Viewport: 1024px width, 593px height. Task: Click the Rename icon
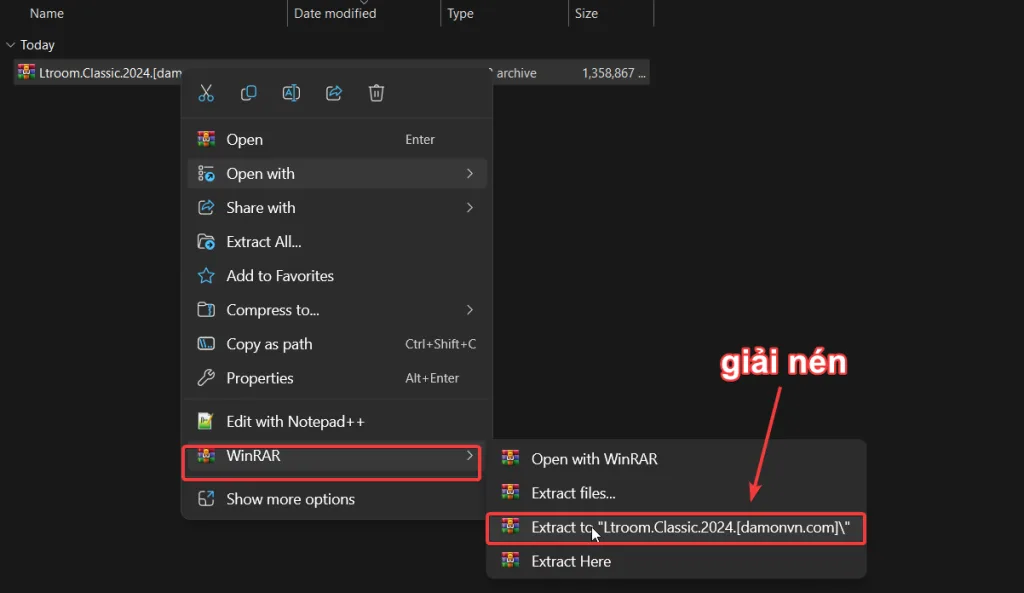point(291,92)
